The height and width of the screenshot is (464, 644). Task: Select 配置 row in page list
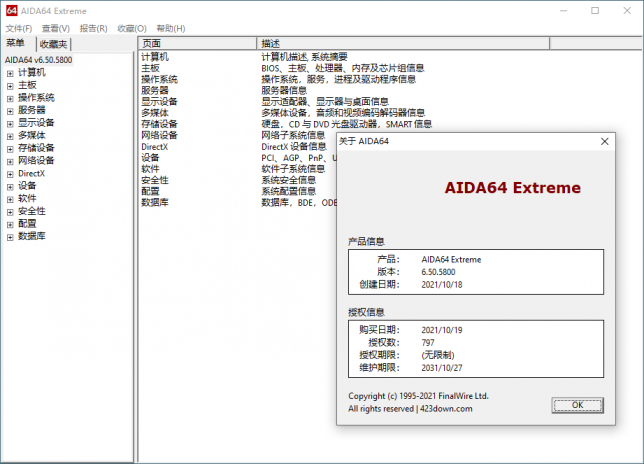pos(150,191)
